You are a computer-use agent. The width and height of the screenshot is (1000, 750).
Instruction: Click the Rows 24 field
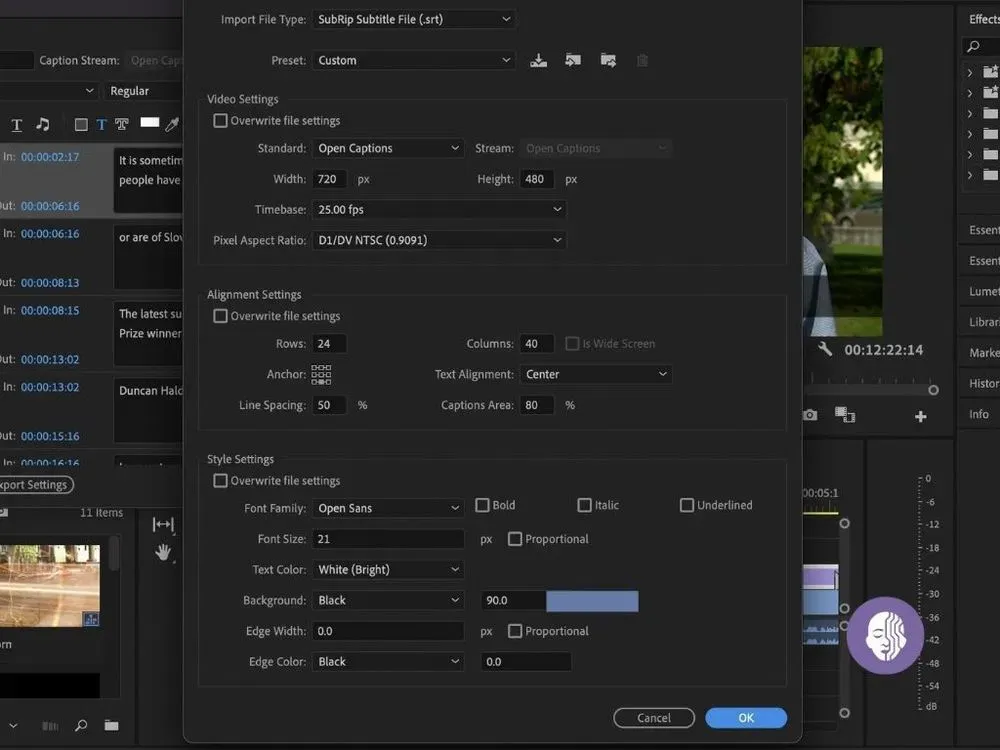[329, 344]
